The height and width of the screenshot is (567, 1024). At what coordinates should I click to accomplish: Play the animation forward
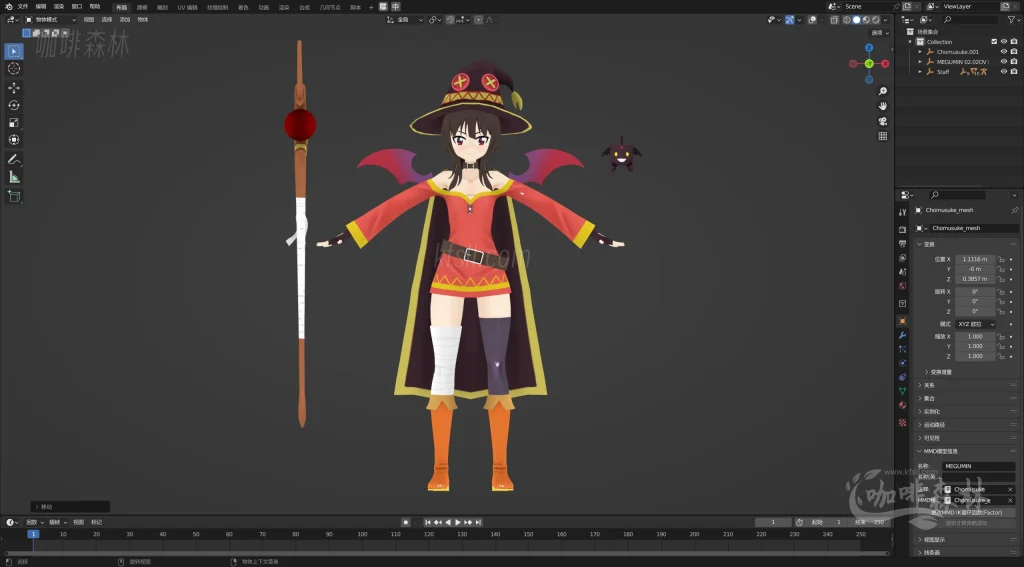pos(458,522)
